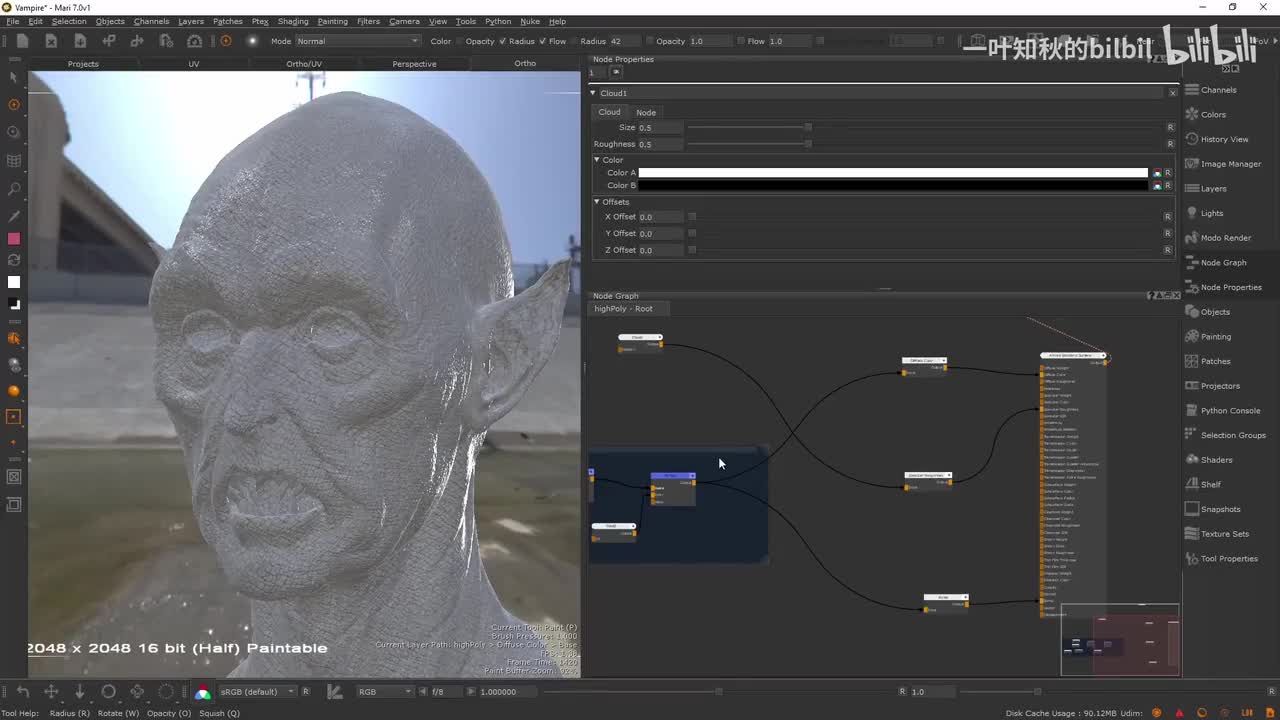Open the Channels palette icon

[x=1192, y=90]
